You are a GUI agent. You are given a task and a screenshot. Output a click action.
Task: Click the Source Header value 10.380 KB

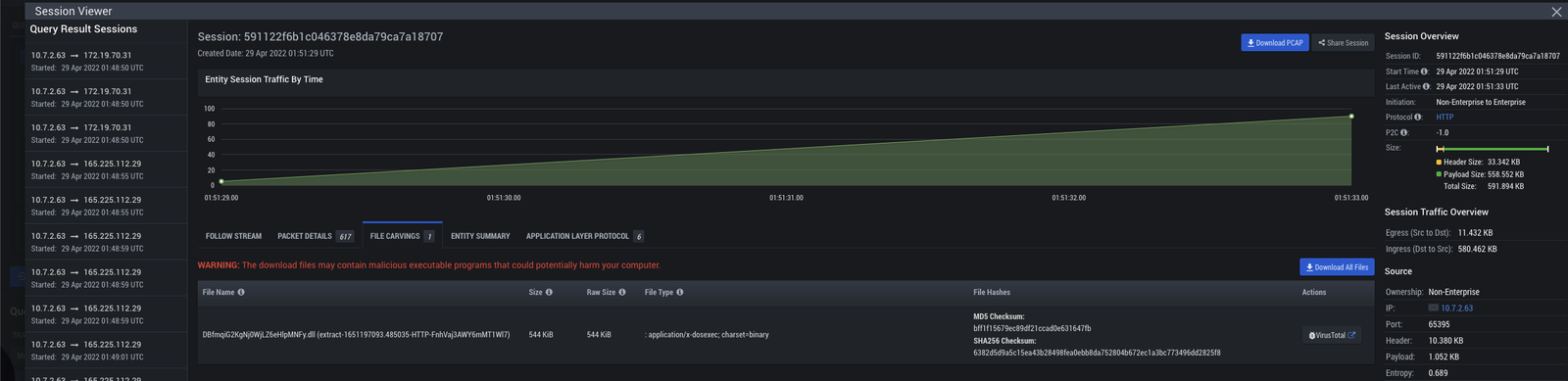[1445, 341]
